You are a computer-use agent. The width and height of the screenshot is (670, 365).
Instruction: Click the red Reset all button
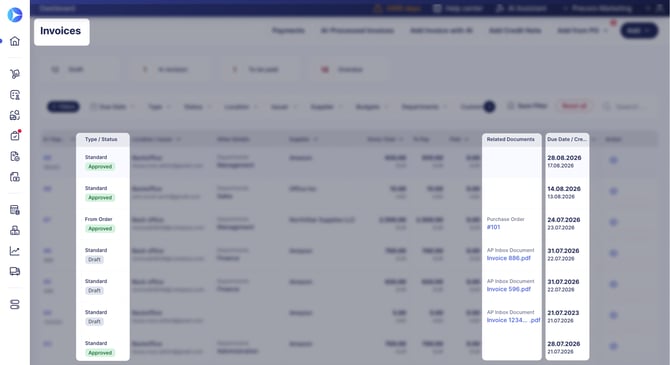[x=574, y=106]
